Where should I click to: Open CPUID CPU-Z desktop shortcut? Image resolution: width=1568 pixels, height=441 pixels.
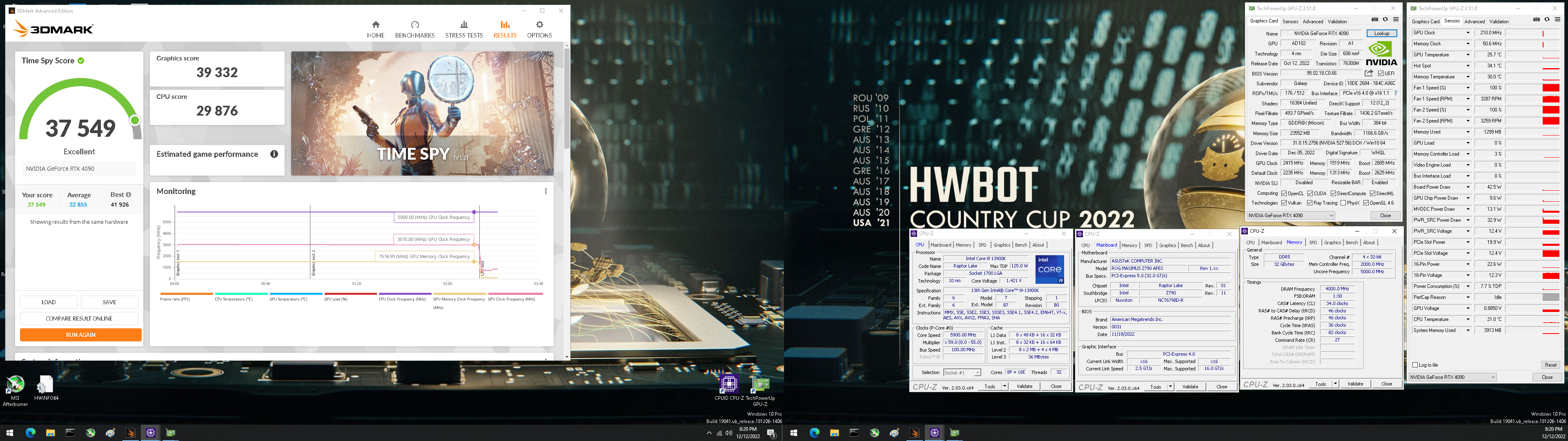(x=728, y=388)
